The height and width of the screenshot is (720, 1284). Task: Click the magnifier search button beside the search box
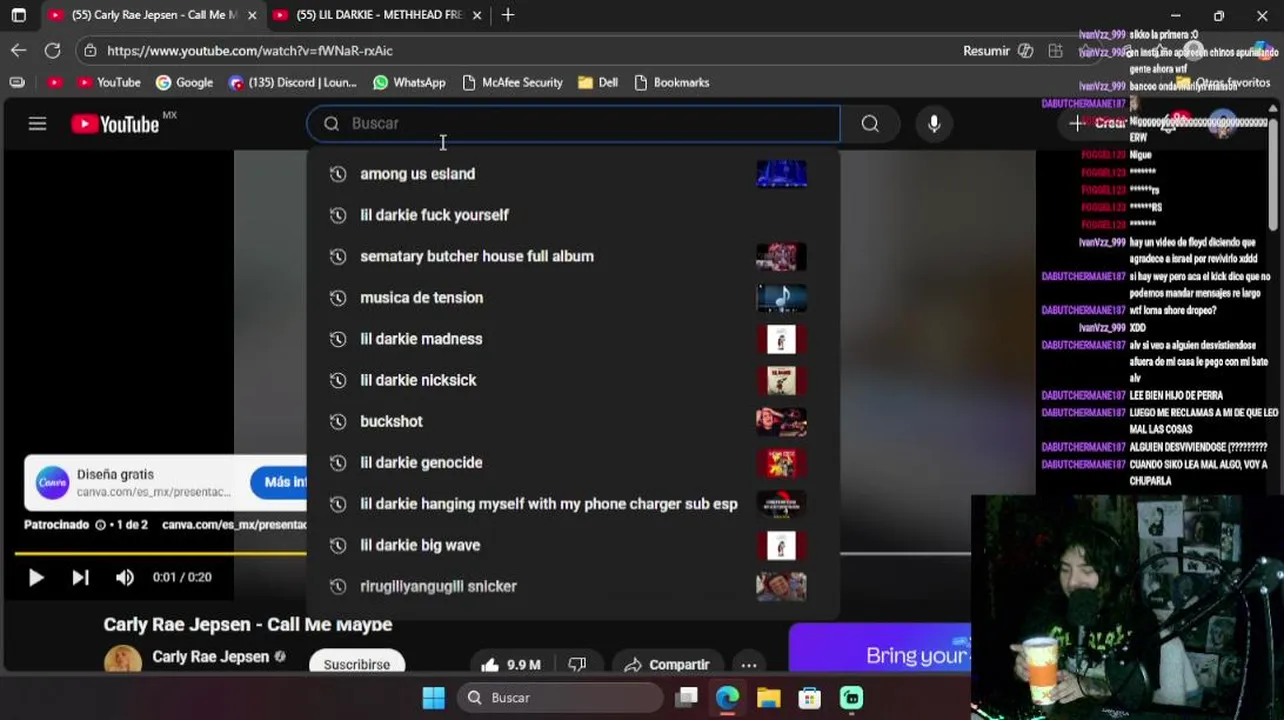(870, 124)
